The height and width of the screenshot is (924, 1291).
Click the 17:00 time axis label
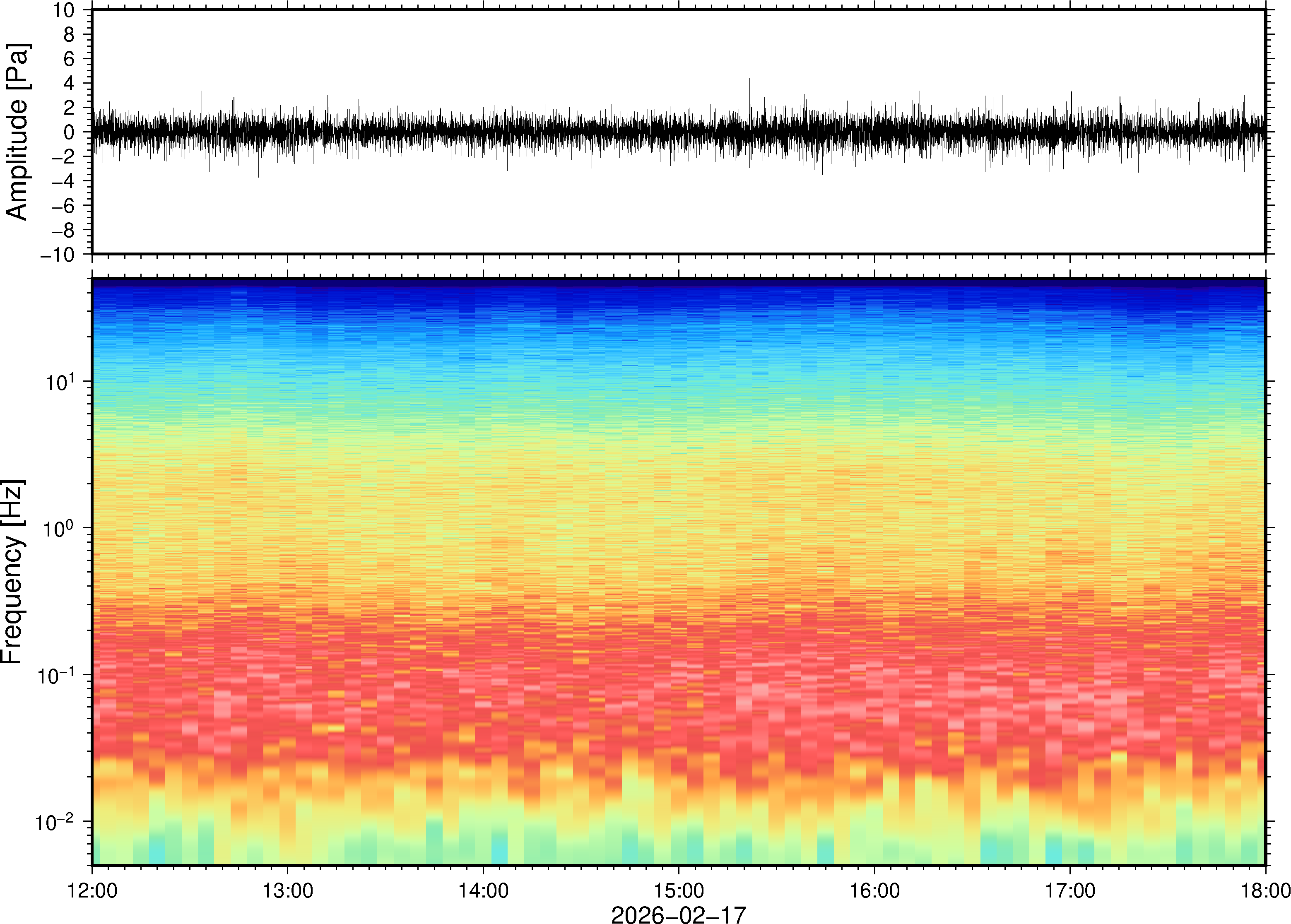[1069, 890]
